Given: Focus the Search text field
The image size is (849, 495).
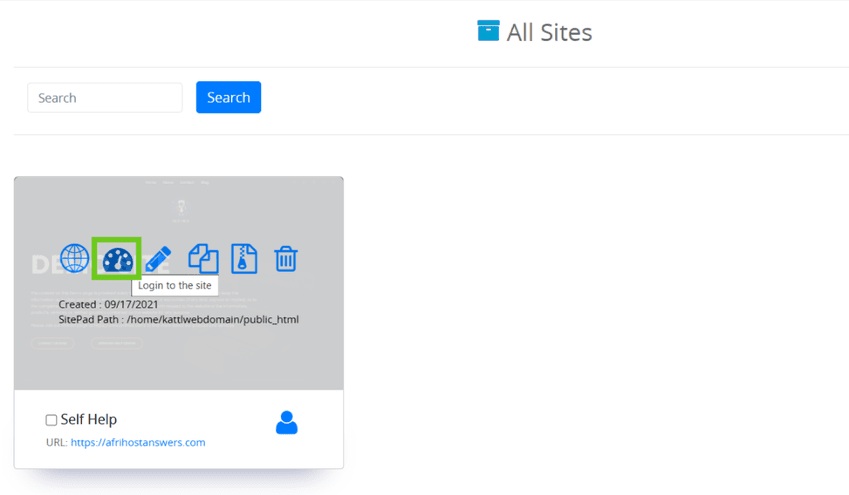Looking at the screenshot, I should pos(105,98).
